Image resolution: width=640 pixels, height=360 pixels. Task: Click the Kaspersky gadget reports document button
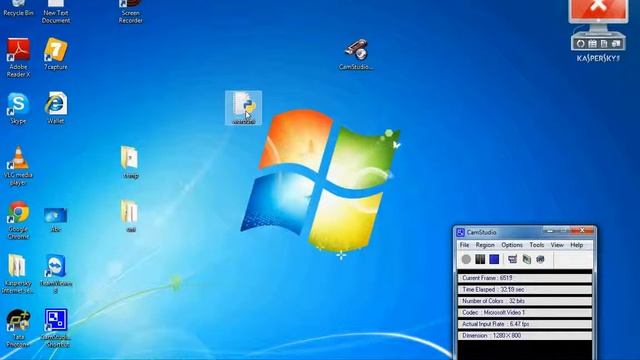(x=604, y=44)
